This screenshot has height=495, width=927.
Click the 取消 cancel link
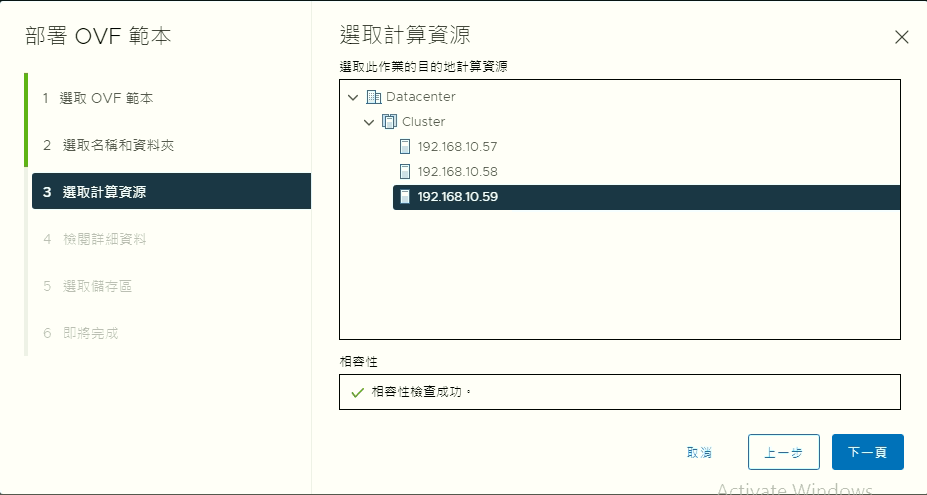click(x=699, y=452)
